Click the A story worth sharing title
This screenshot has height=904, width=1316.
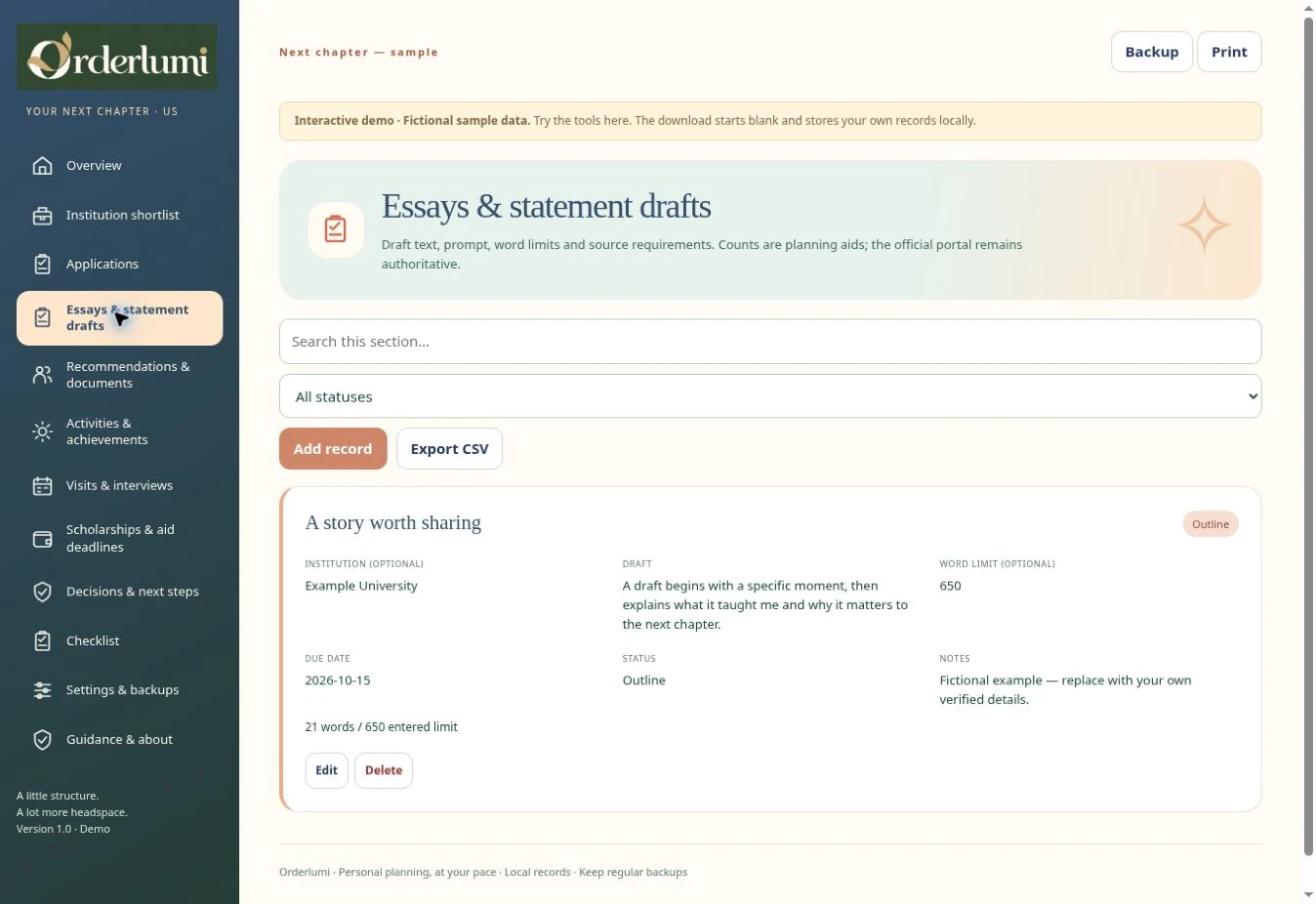(x=393, y=523)
